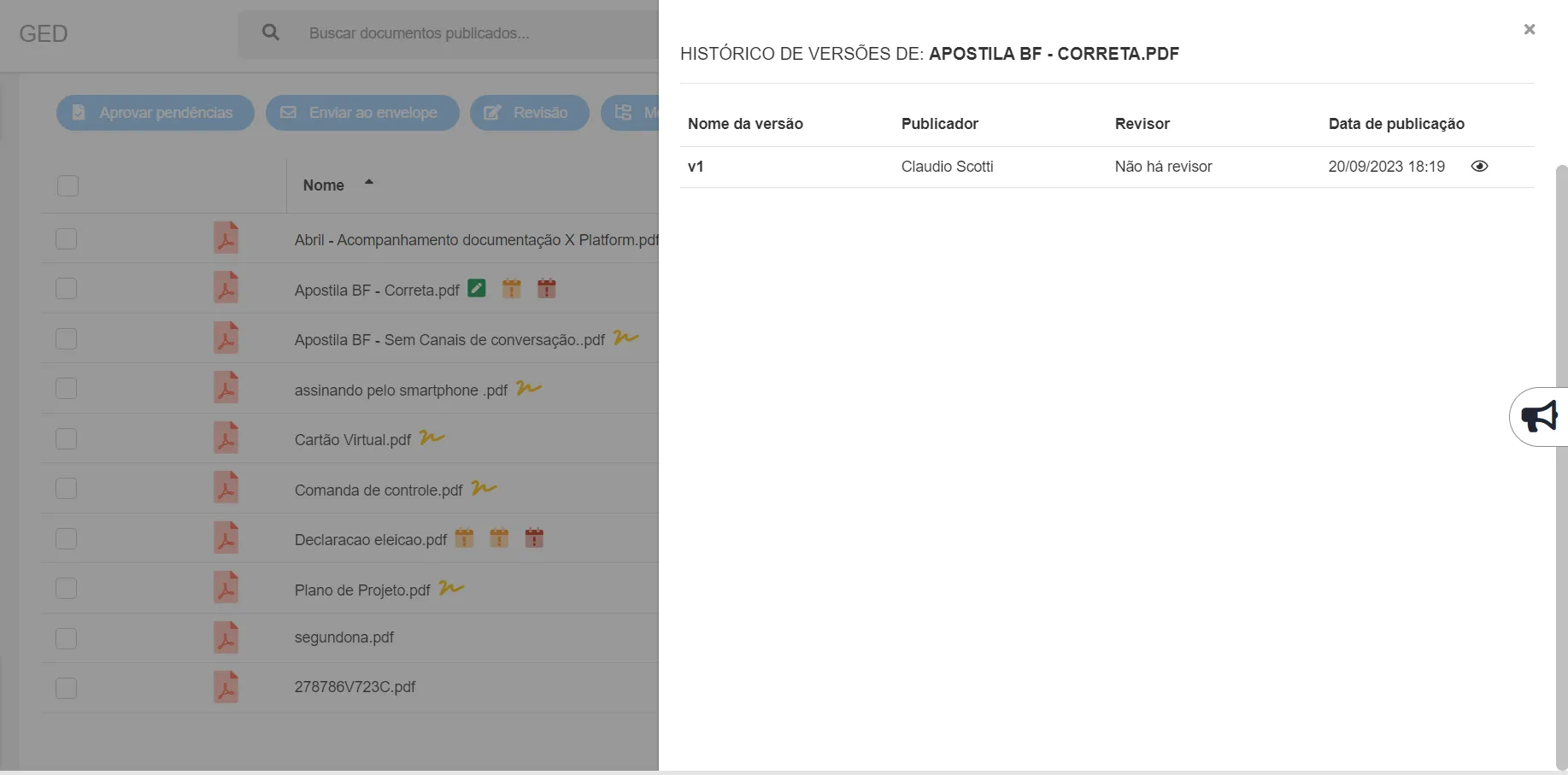Open file 278786V723C.pdf
This screenshot has height=775, width=1568.
pos(355,687)
